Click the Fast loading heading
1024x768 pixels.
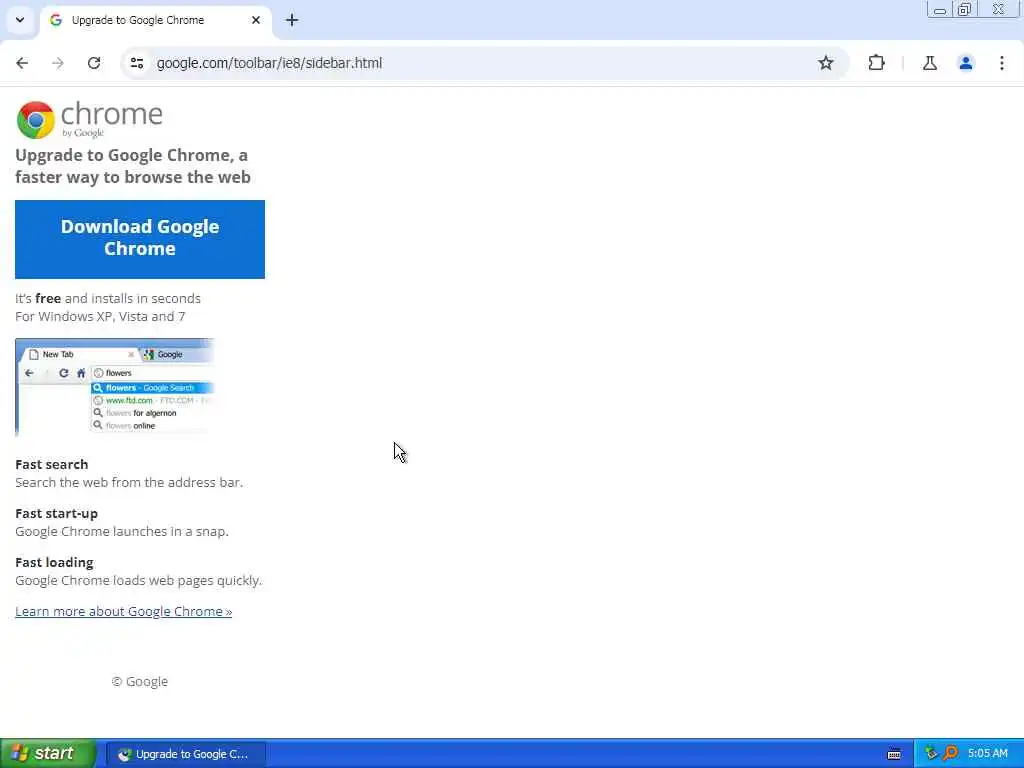54,562
